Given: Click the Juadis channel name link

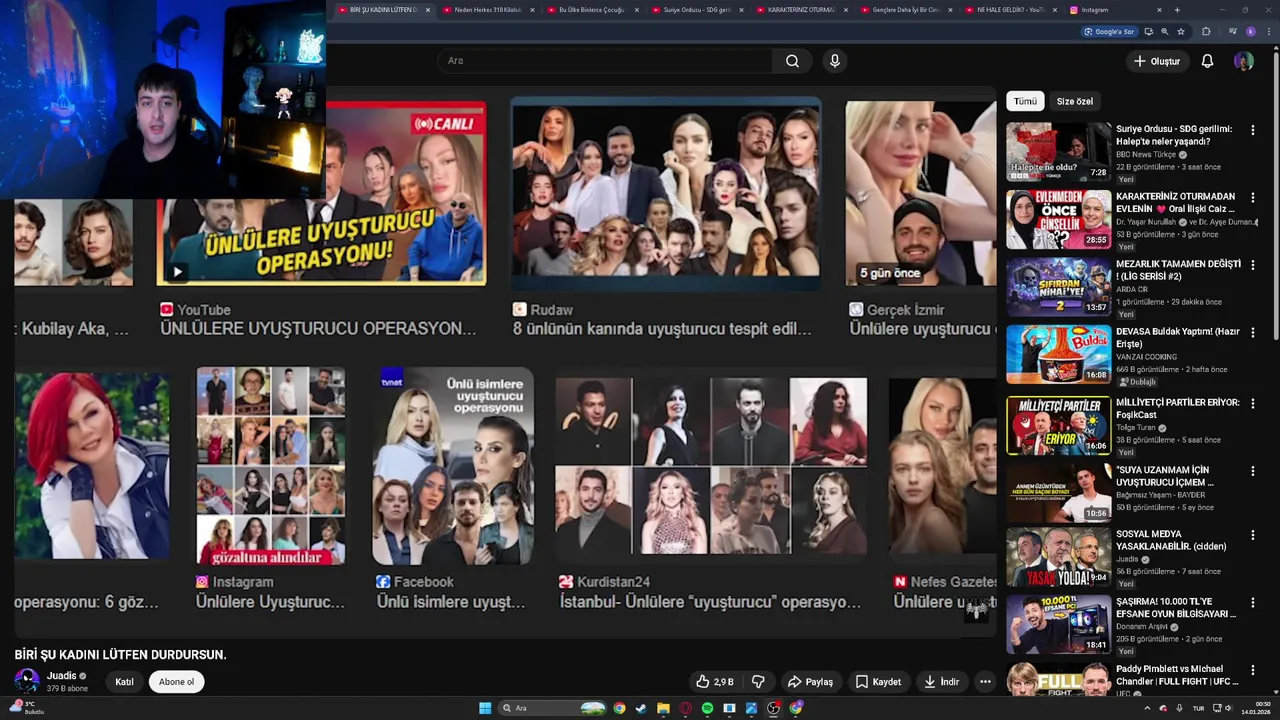Looking at the screenshot, I should click(61, 676).
